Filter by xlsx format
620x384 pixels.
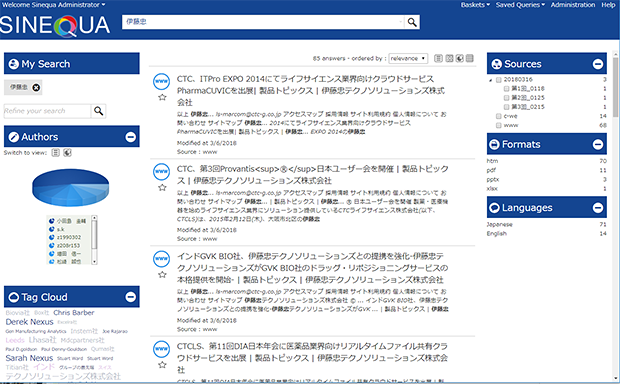pyautogui.click(x=492, y=189)
